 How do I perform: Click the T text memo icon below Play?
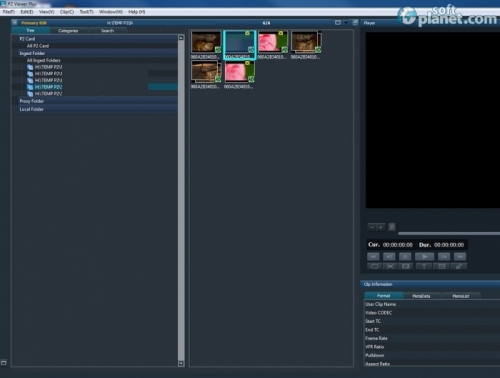click(424, 266)
